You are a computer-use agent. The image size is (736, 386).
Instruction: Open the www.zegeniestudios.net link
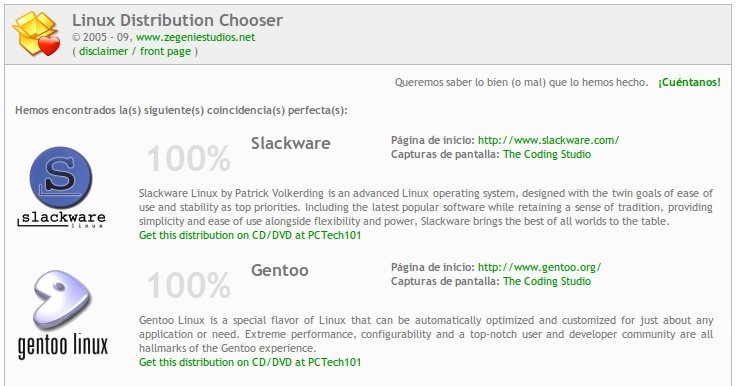[195, 37]
